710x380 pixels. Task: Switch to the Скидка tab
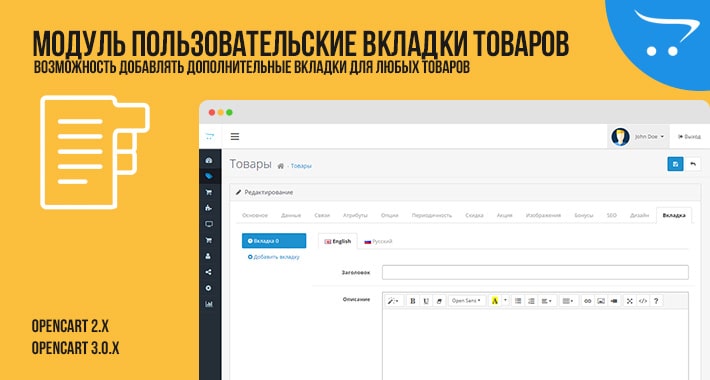474,215
